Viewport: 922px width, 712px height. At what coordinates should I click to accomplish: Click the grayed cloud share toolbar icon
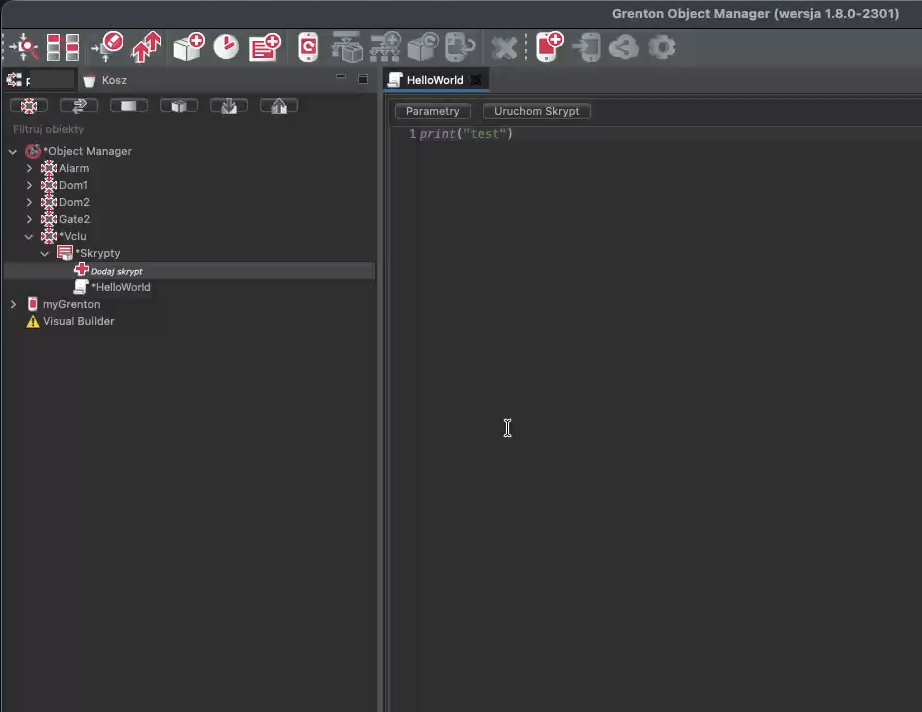[624, 47]
